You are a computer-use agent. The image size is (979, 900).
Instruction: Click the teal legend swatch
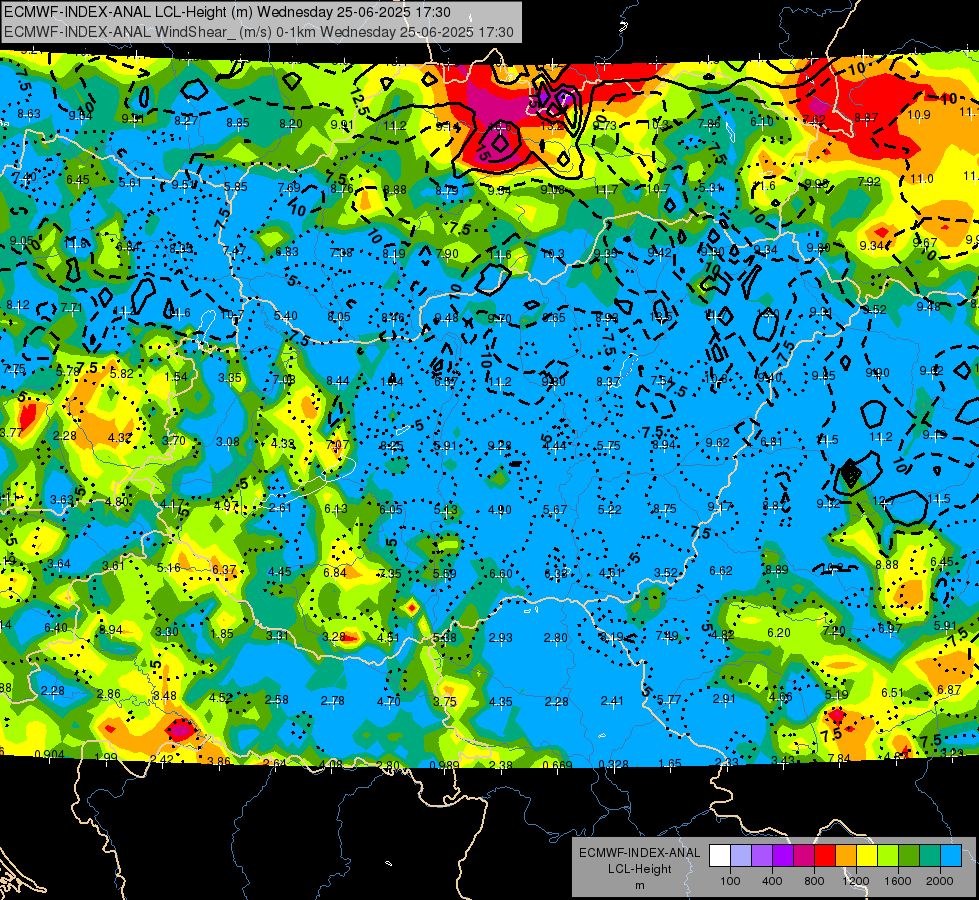click(x=929, y=856)
